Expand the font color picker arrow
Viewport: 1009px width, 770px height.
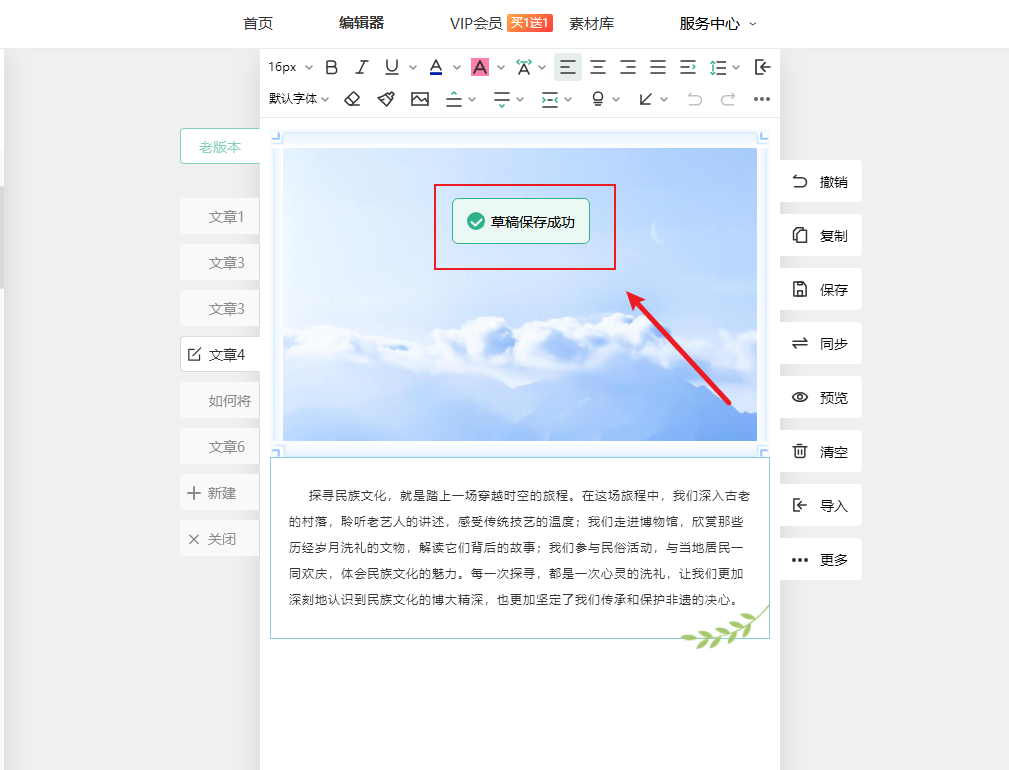[x=457, y=68]
